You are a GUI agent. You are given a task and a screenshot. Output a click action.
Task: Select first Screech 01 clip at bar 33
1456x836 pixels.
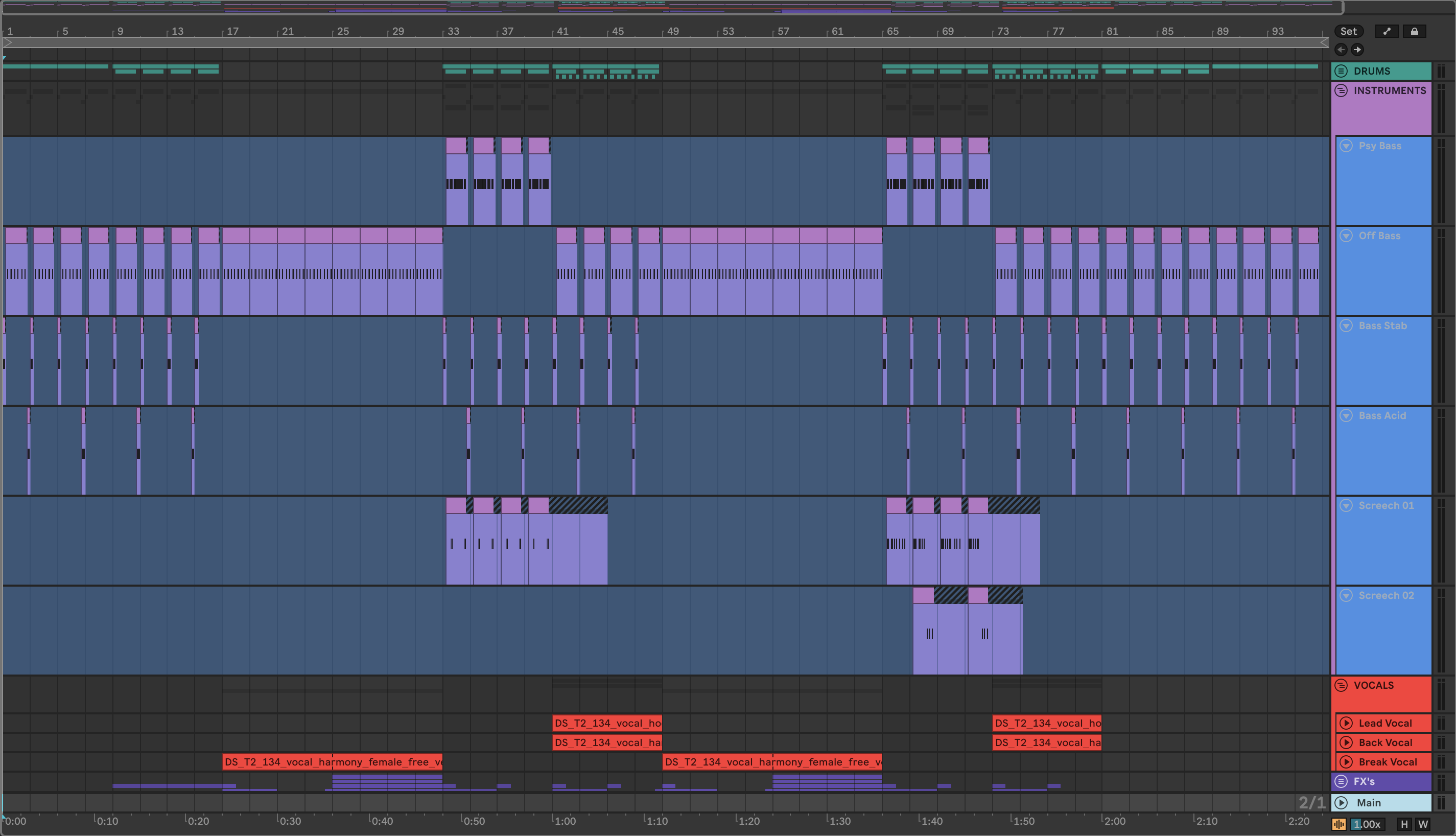coord(459,541)
